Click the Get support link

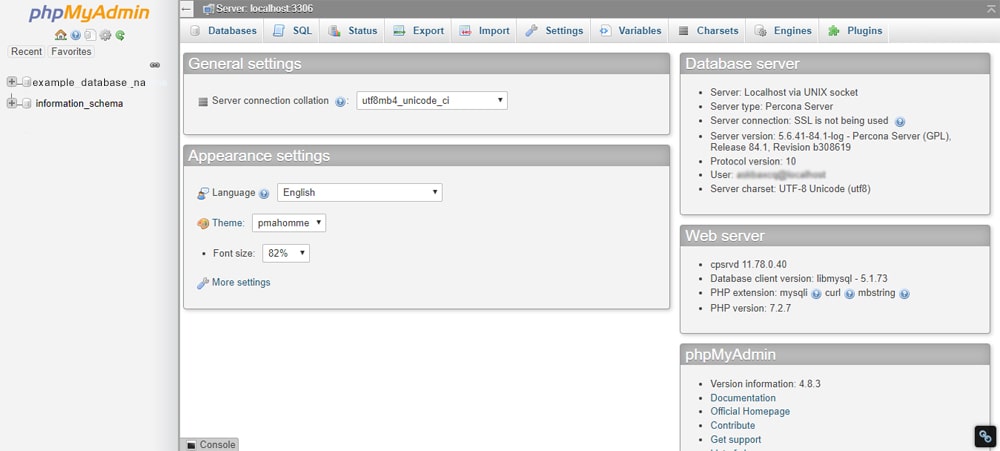(x=736, y=440)
